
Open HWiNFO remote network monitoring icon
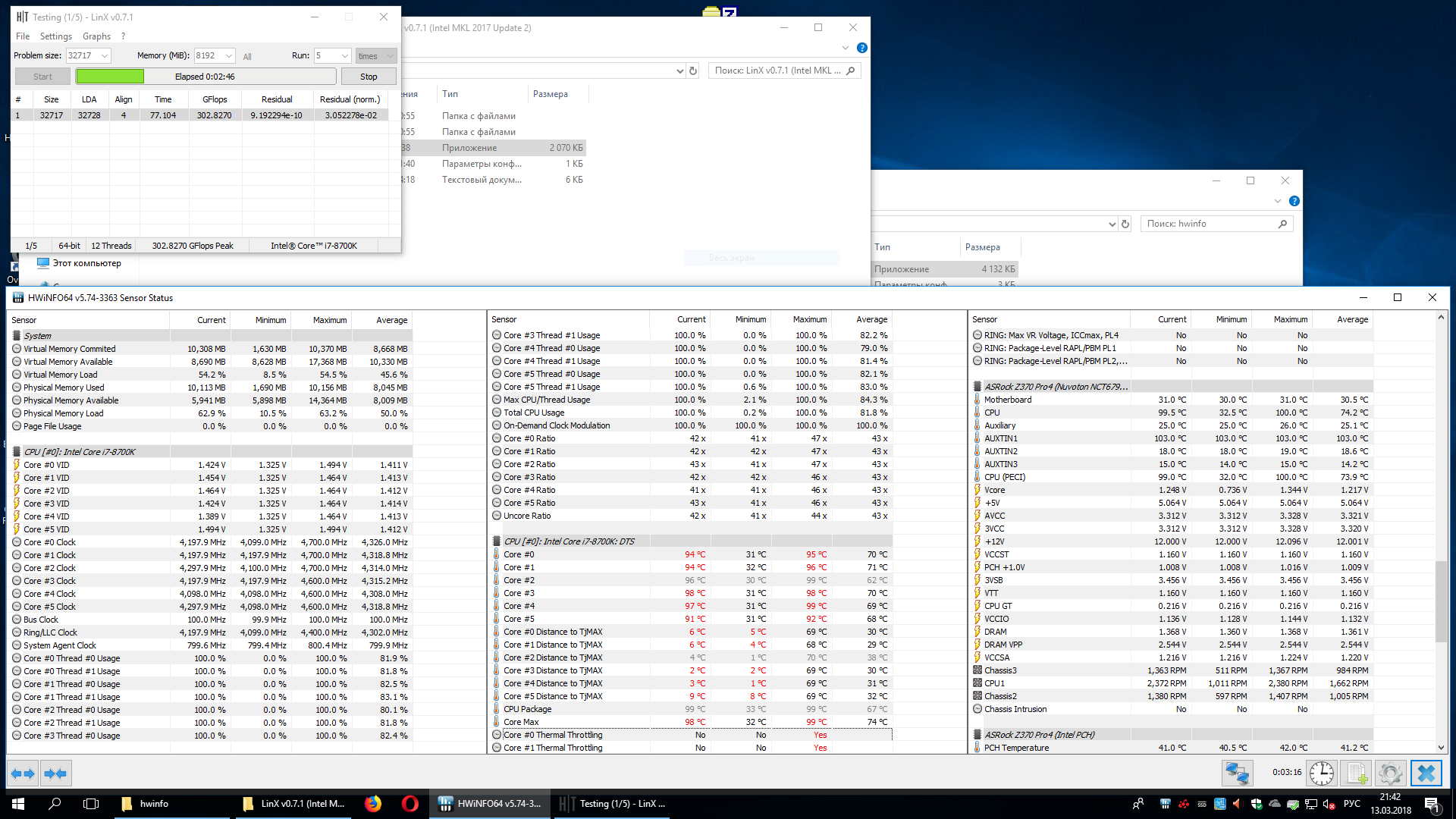point(1237,773)
